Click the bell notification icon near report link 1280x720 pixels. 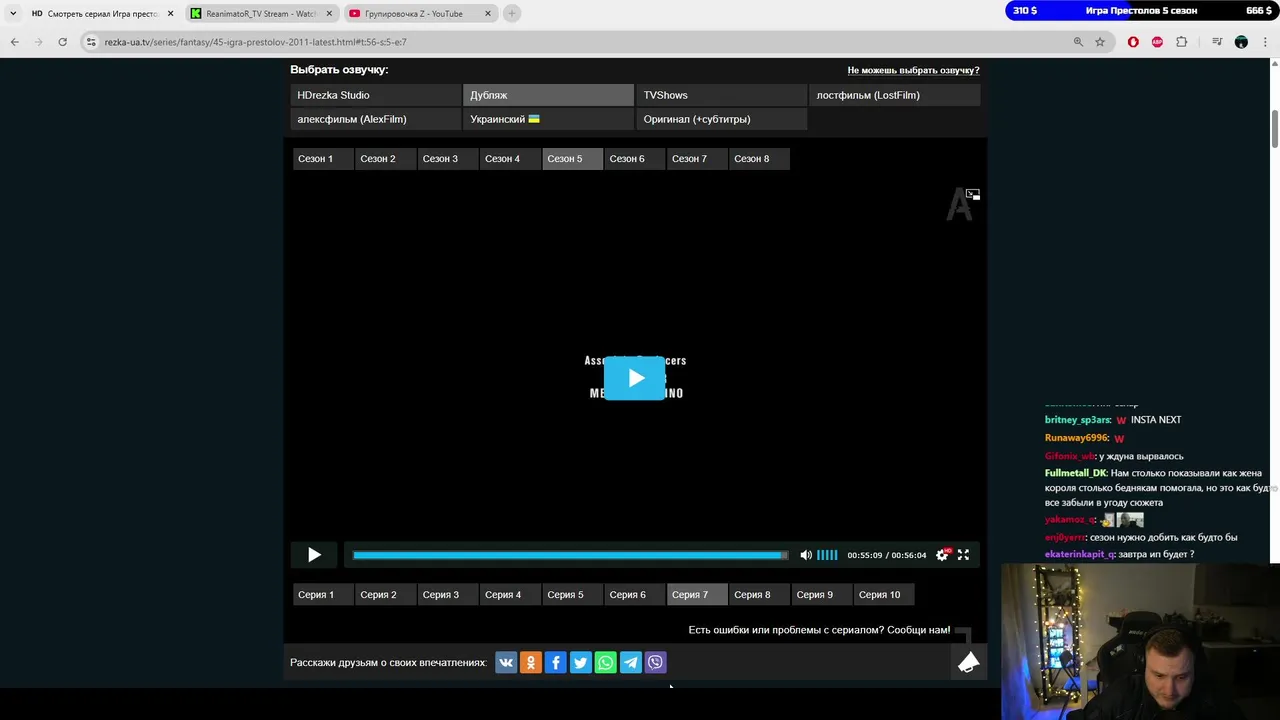click(x=968, y=662)
